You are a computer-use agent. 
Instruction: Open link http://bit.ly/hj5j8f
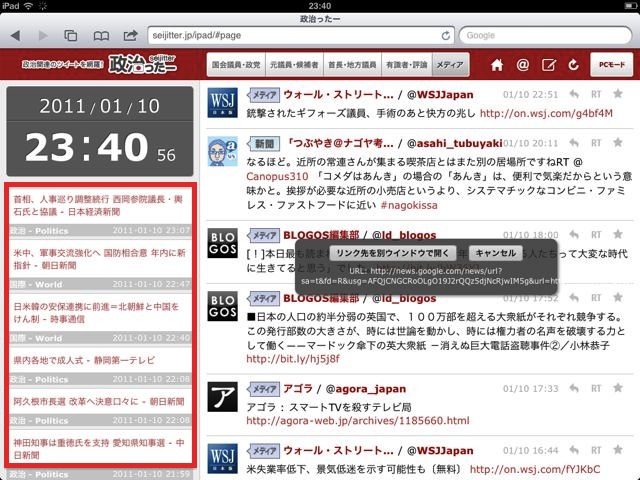click(293, 359)
